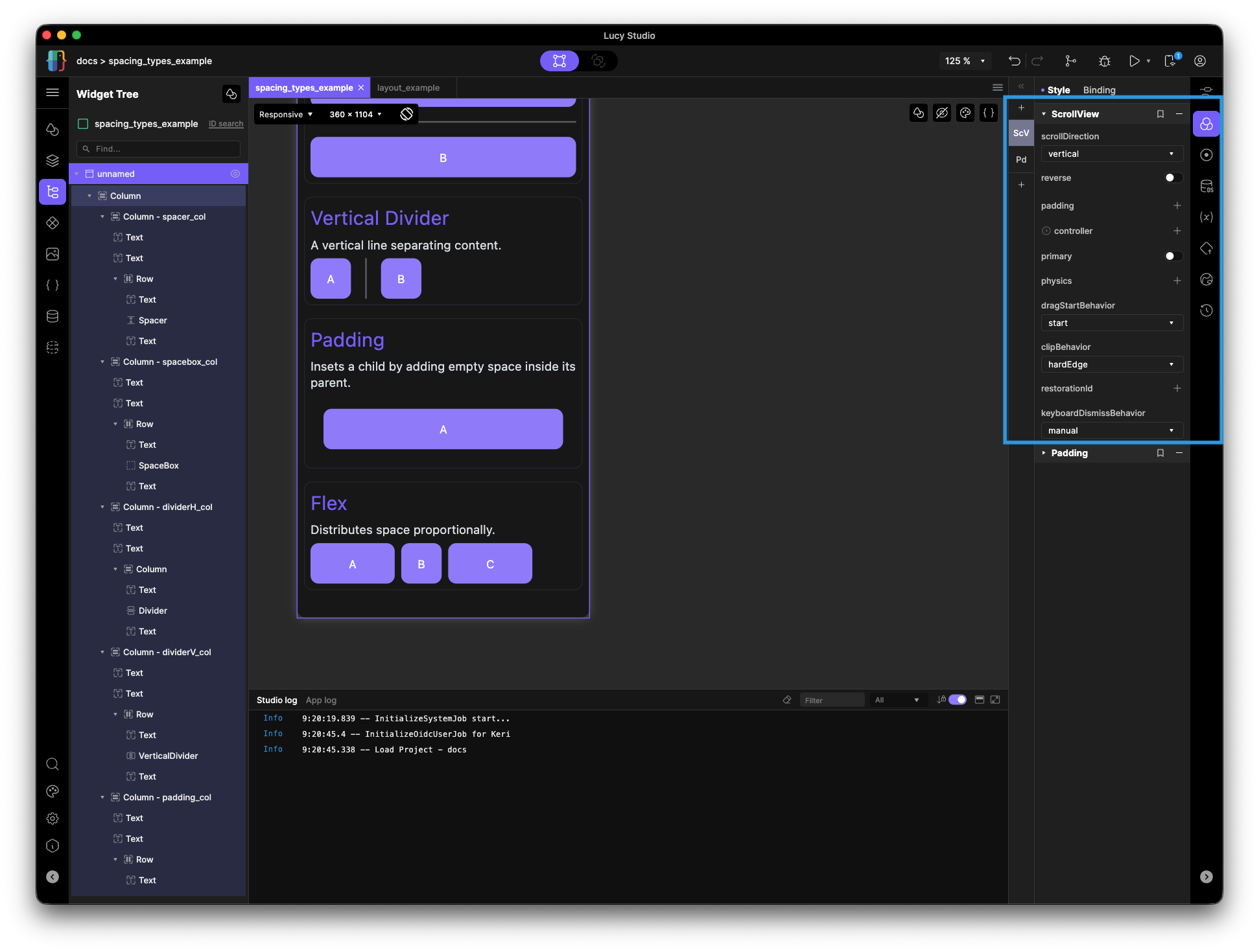Screen dimensions: 1259x952
Task: Click the hamburger menu in left sidebar
Action: pos(53,93)
